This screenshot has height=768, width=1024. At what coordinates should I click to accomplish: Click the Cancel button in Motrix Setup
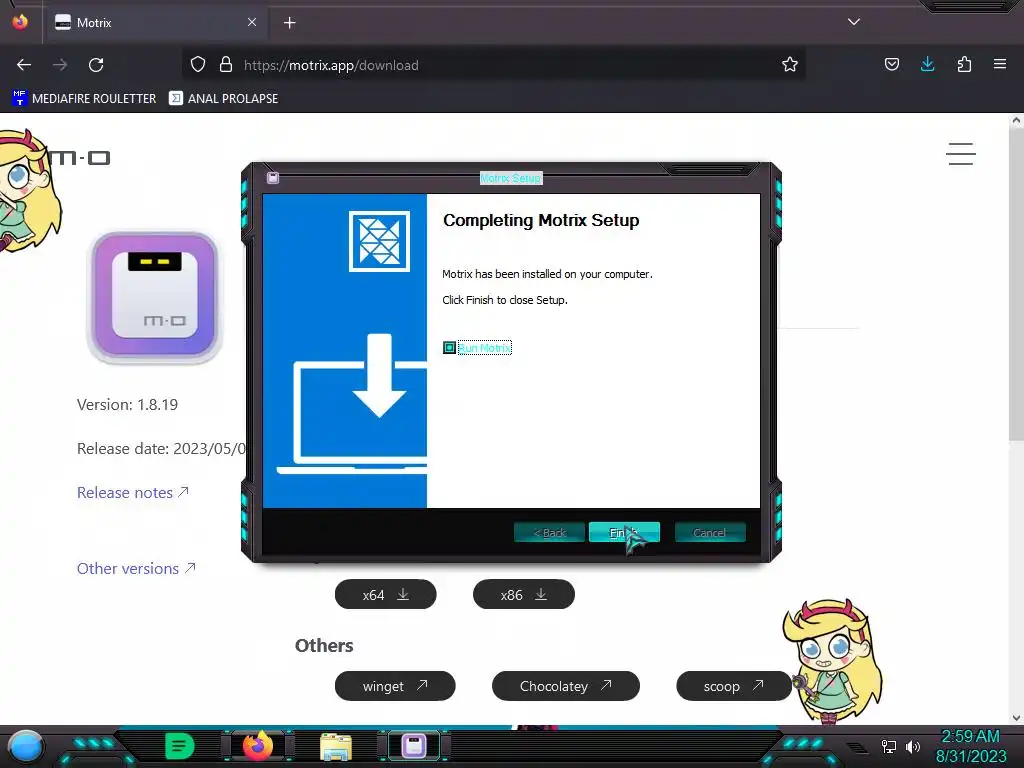click(x=709, y=532)
